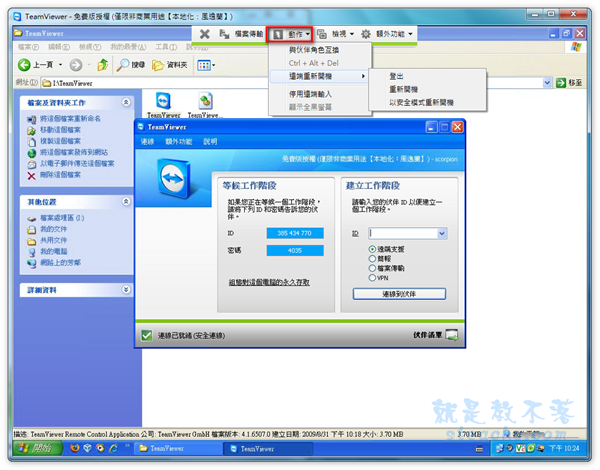Collapse the 檔案及資料夾工作 panel chevron
The height and width of the screenshot is (470, 600).
pos(126,102)
